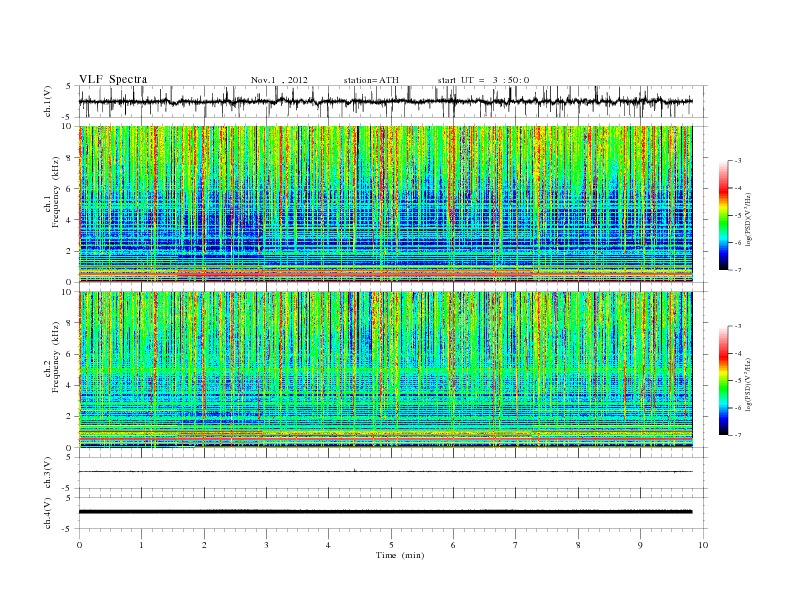Click the ch.2 'Frequency (kHz)' axis label

point(56,357)
